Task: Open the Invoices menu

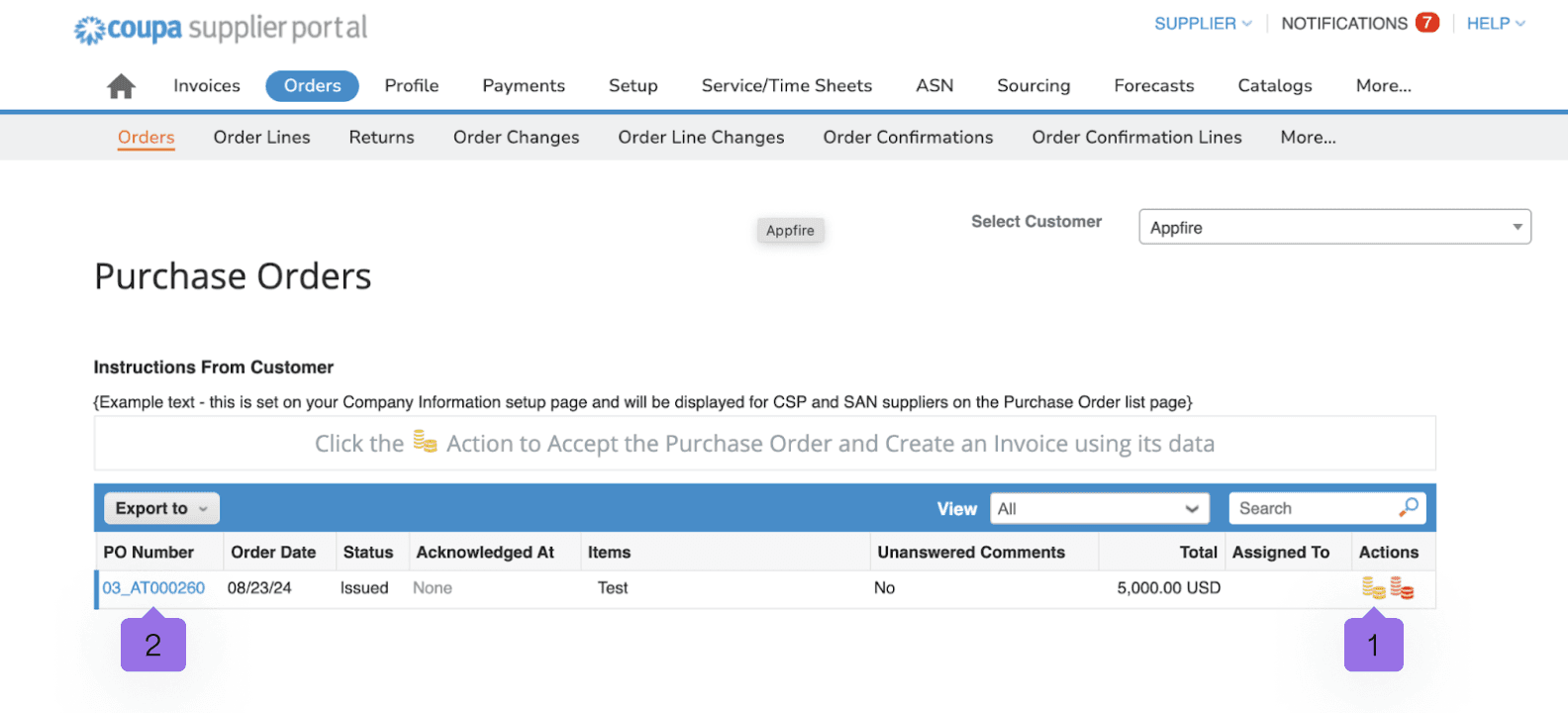Action: click(x=207, y=86)
